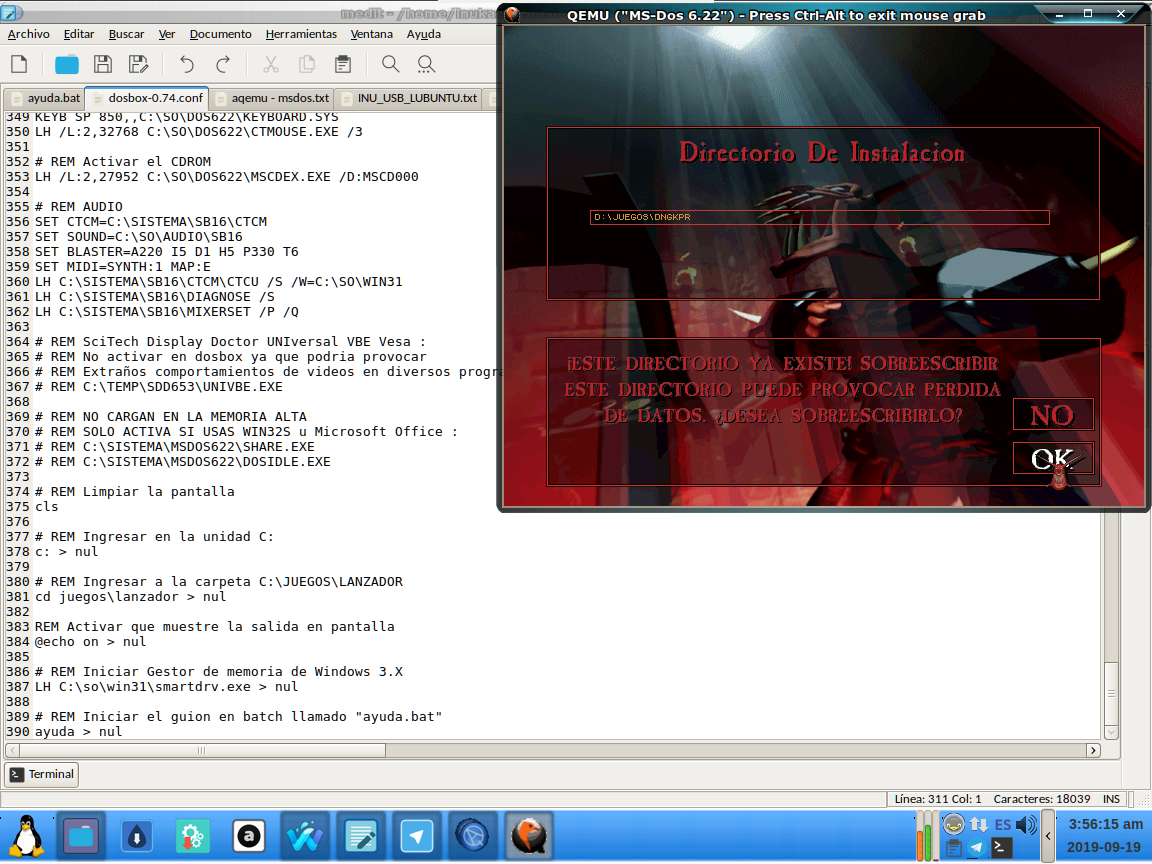Click the globe browser taskbar icon

[x=472, y=836]
